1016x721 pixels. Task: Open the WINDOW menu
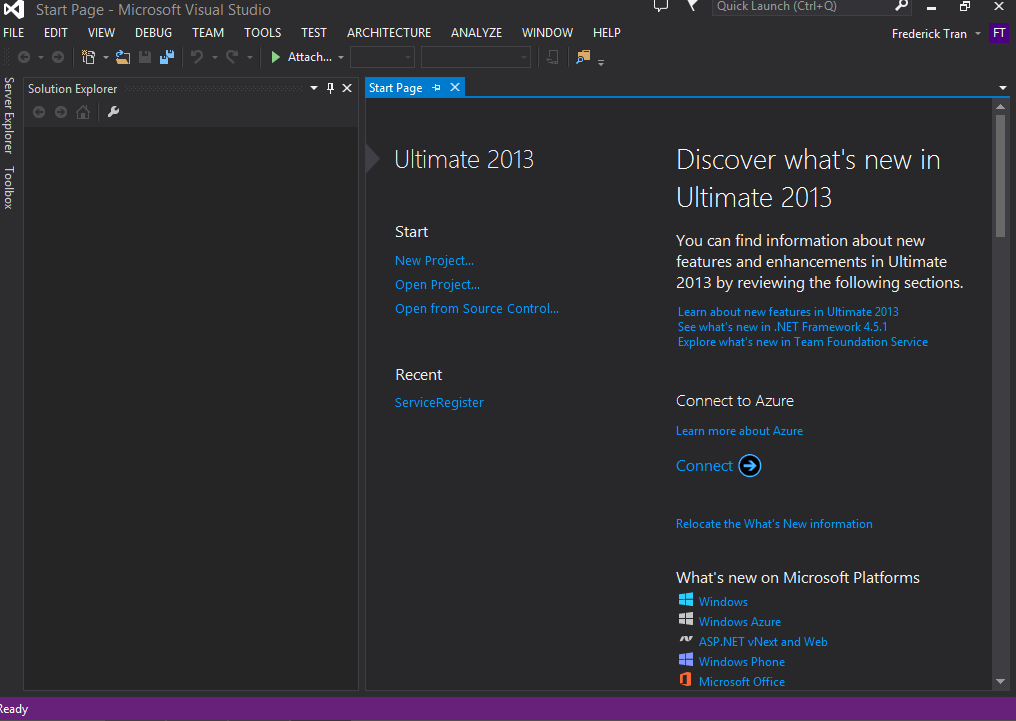coord(548,32)
